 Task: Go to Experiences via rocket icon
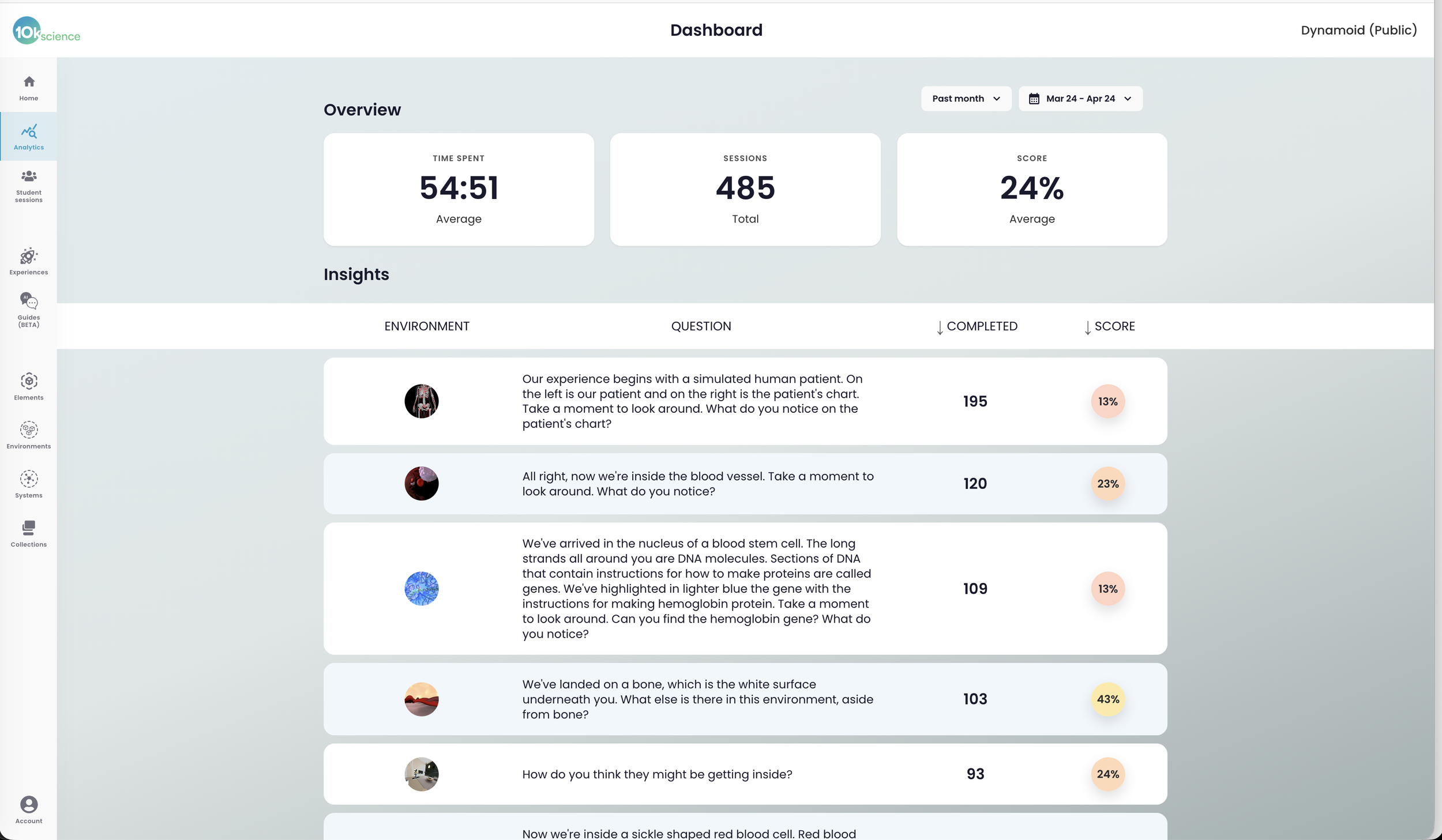point(28,261)
